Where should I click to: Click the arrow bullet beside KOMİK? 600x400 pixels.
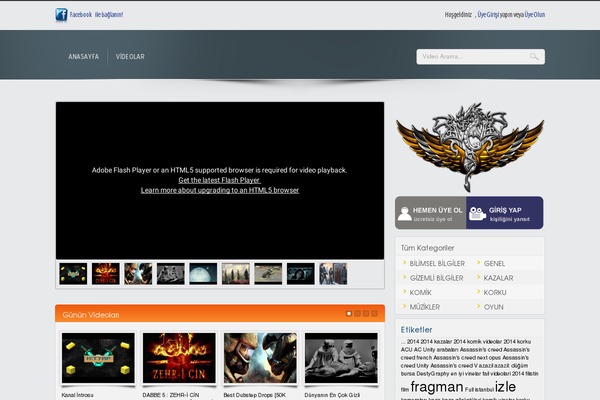(404, 292)
